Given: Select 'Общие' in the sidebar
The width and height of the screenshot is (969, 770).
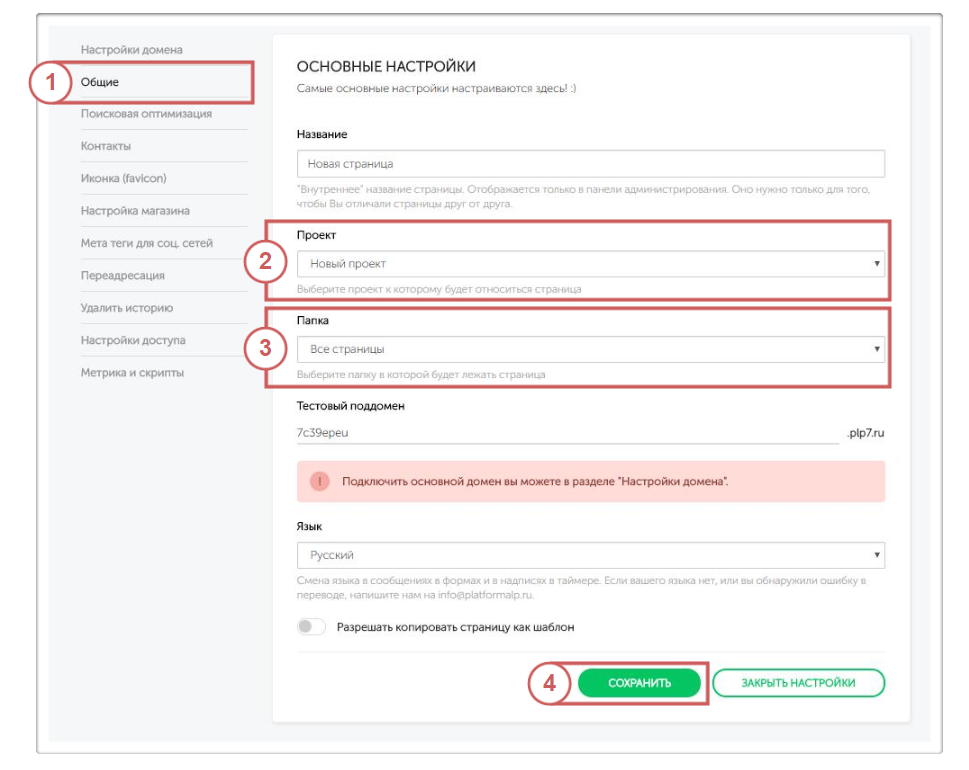Looking at the screenshot, I should pos(100,82).
